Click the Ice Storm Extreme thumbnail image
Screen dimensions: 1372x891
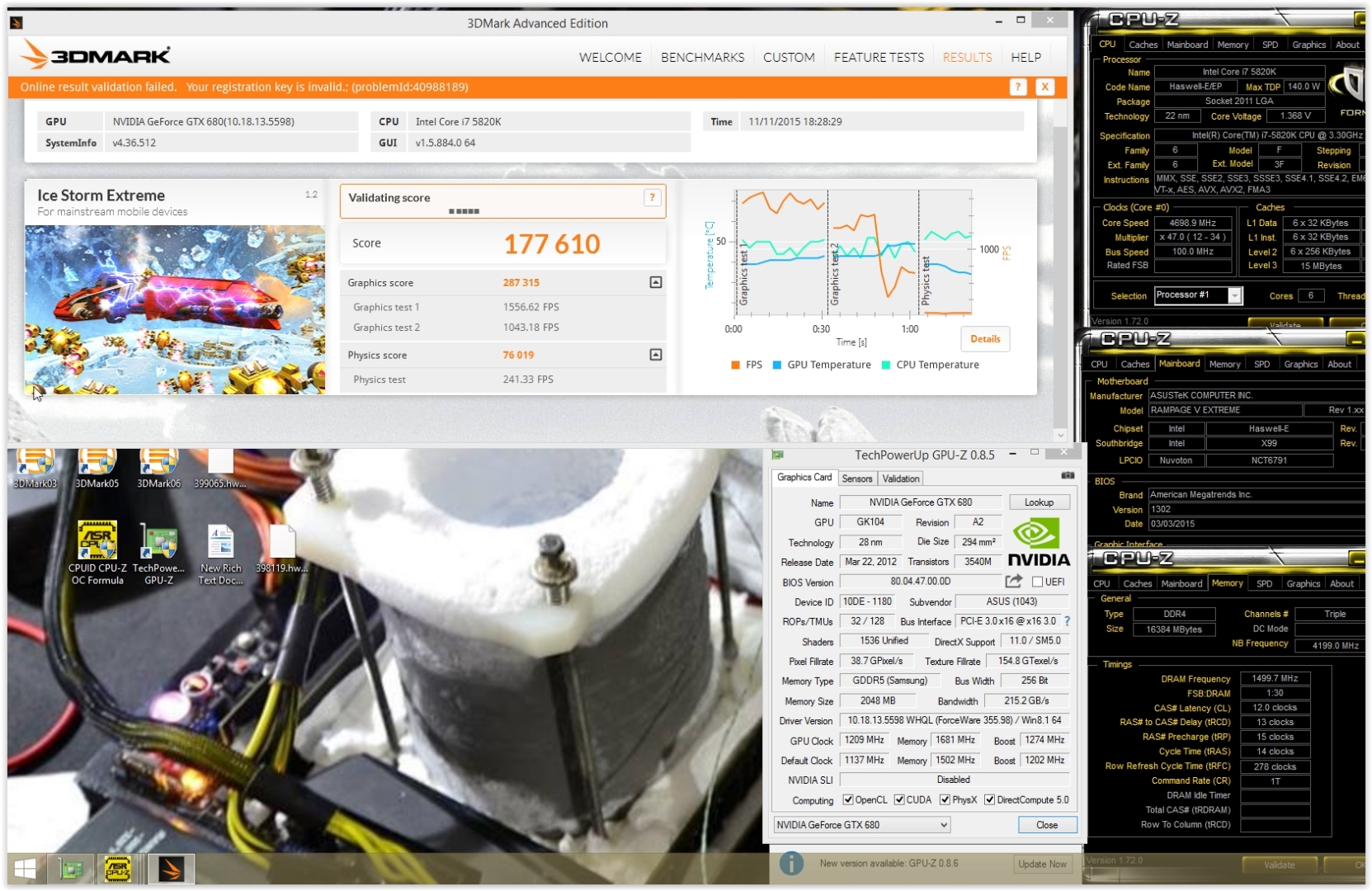(175, 309)
